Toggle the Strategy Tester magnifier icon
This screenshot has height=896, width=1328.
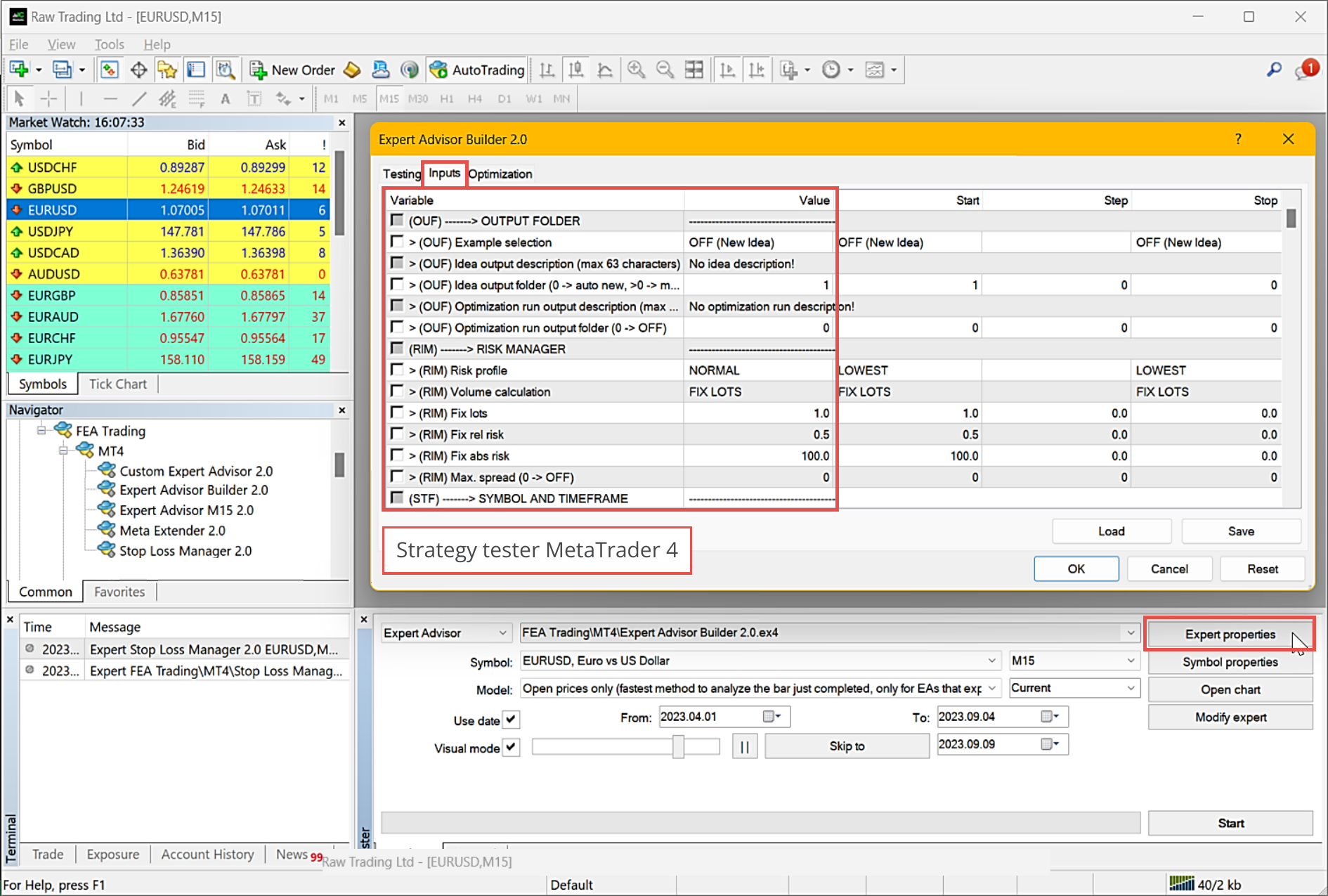tap(225, 70)
